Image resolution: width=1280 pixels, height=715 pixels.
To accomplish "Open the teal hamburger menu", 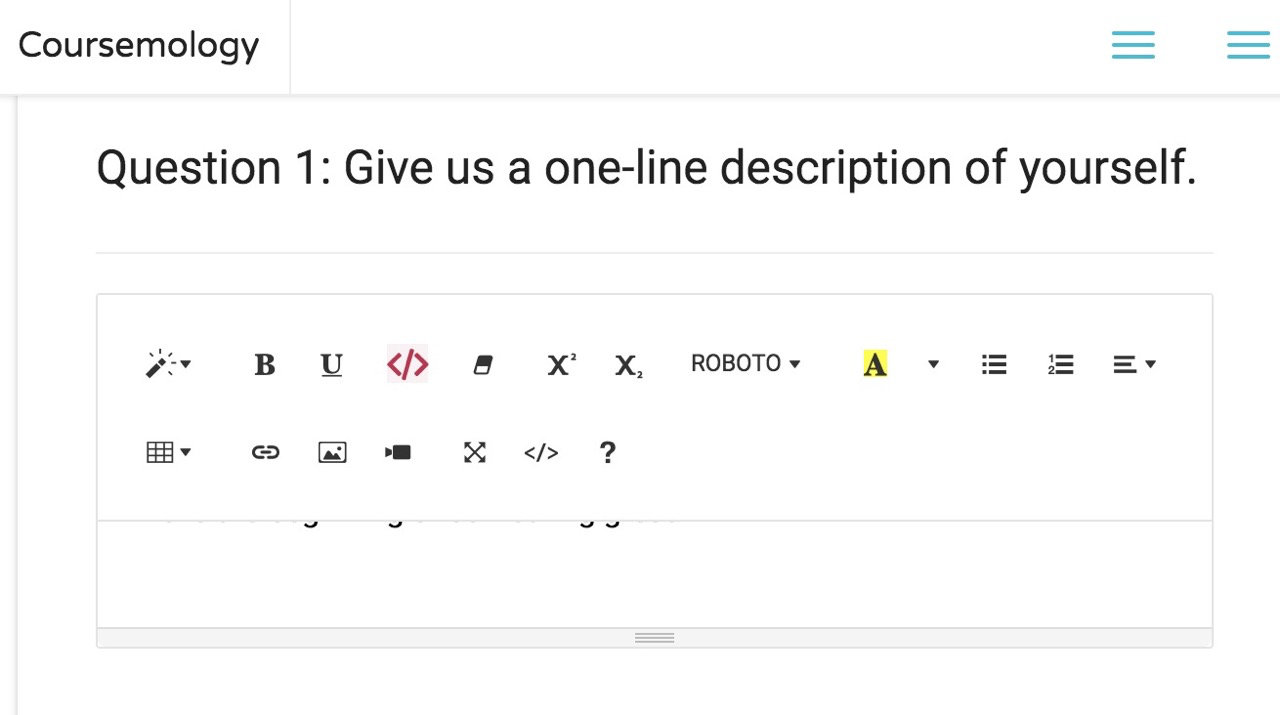I will point(1133,44).
